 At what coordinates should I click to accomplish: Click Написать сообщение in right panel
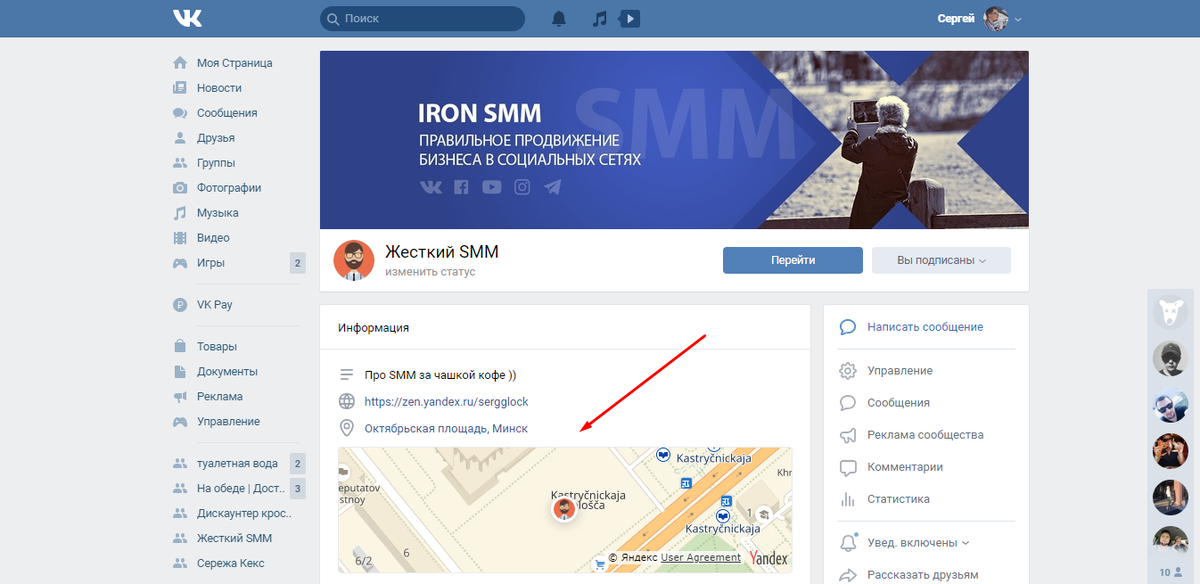(925, 327)
